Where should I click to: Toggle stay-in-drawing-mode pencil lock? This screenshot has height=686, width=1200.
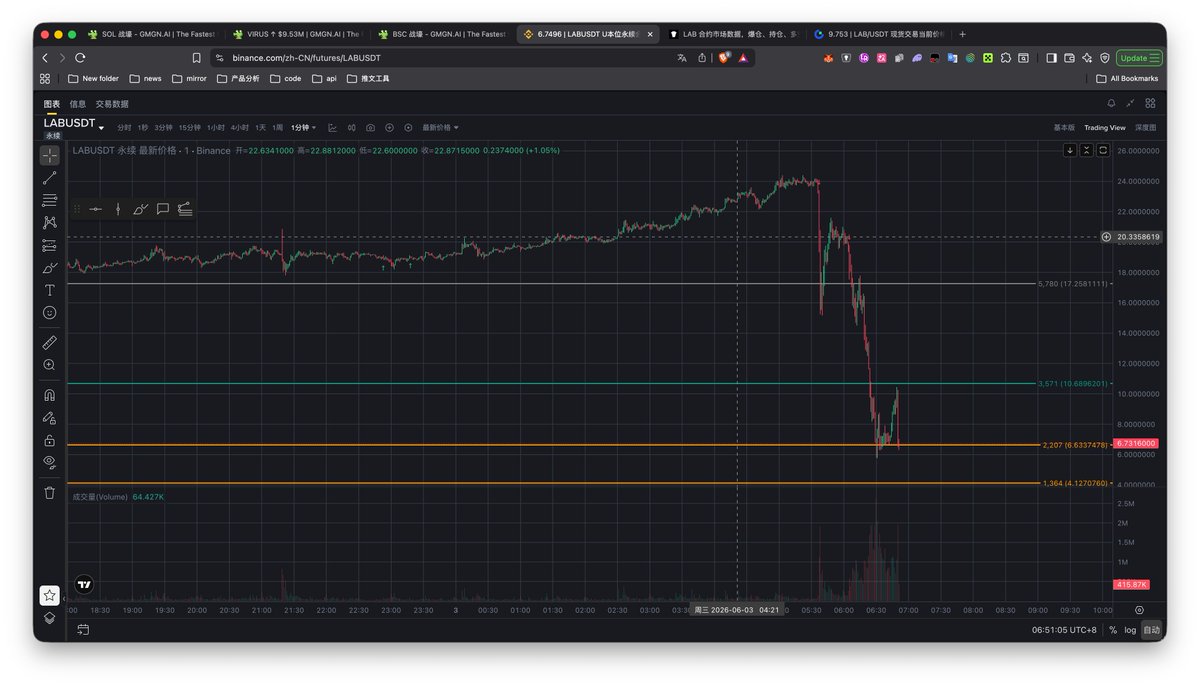pos(49,417)
